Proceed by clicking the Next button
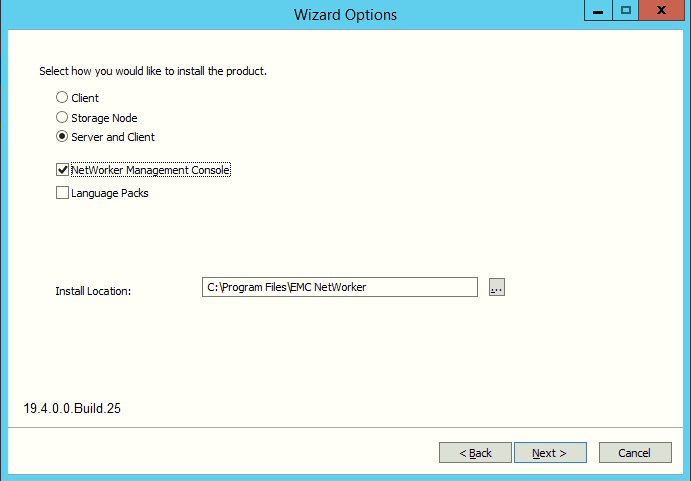 click(x=550, y=453)
